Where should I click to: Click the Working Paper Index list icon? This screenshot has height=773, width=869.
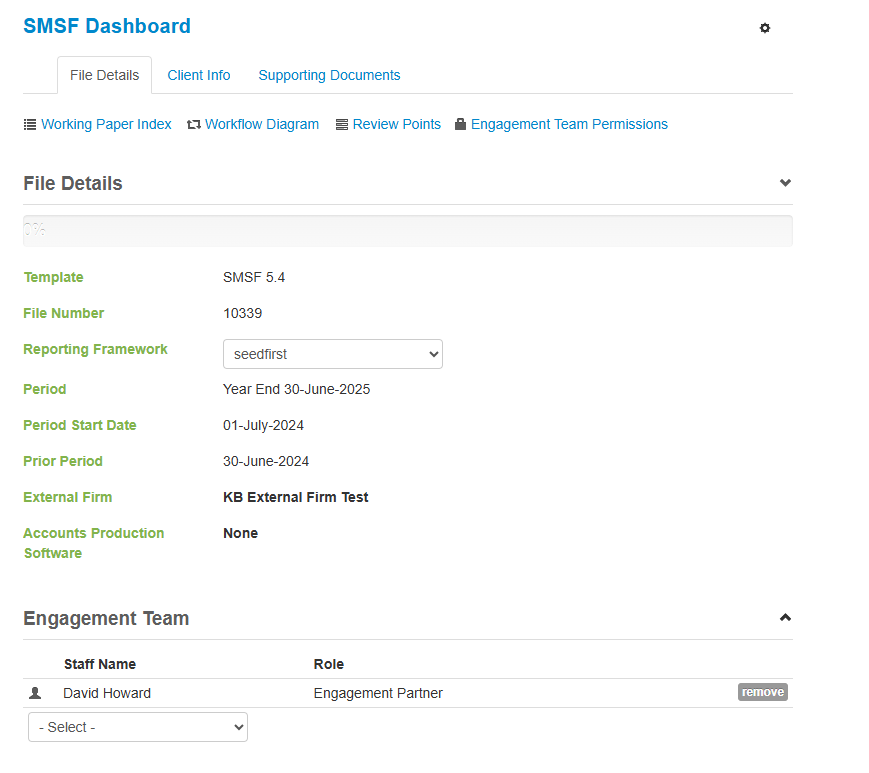pyautogui.click(x=30, y=124)
